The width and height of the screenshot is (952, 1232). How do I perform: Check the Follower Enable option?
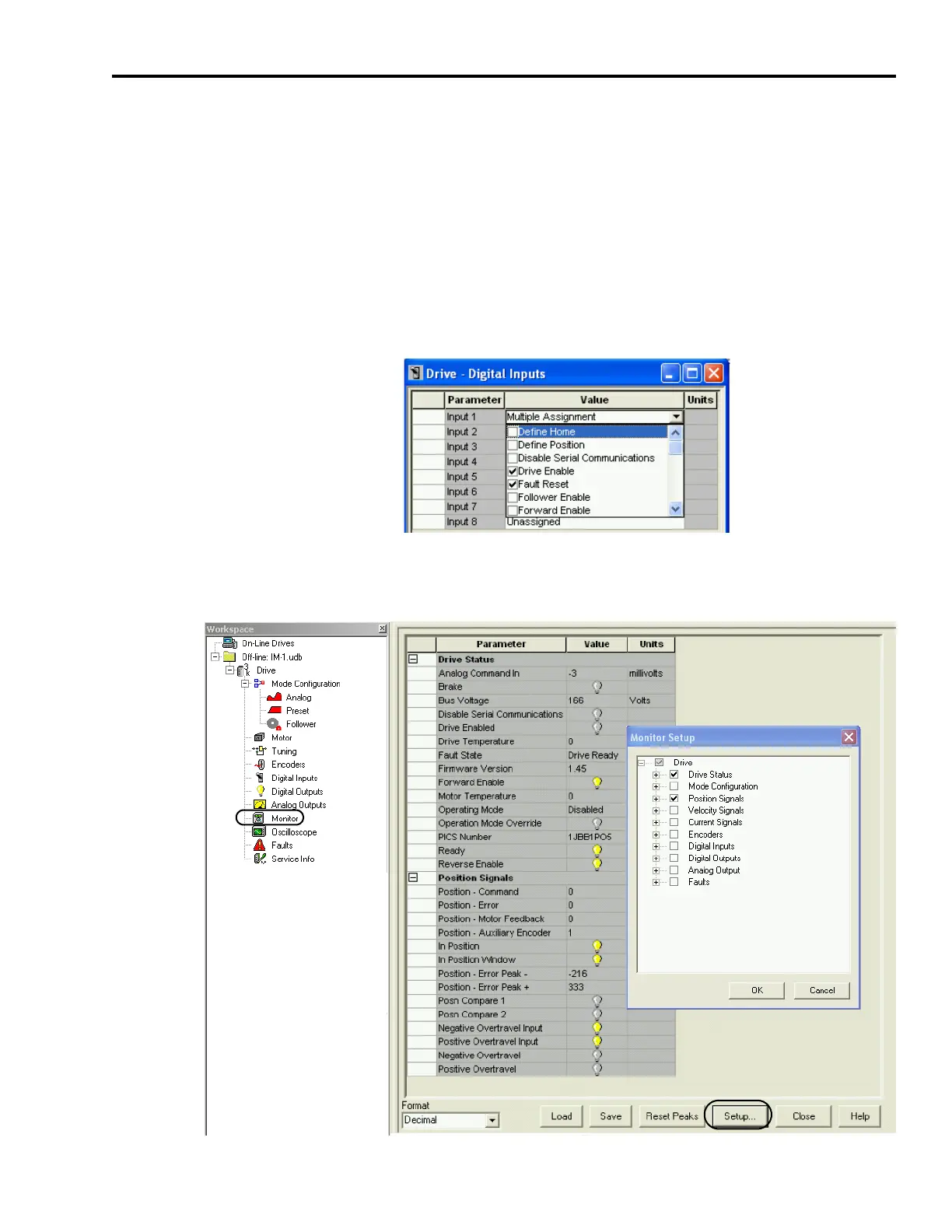[x=513, y=497]
